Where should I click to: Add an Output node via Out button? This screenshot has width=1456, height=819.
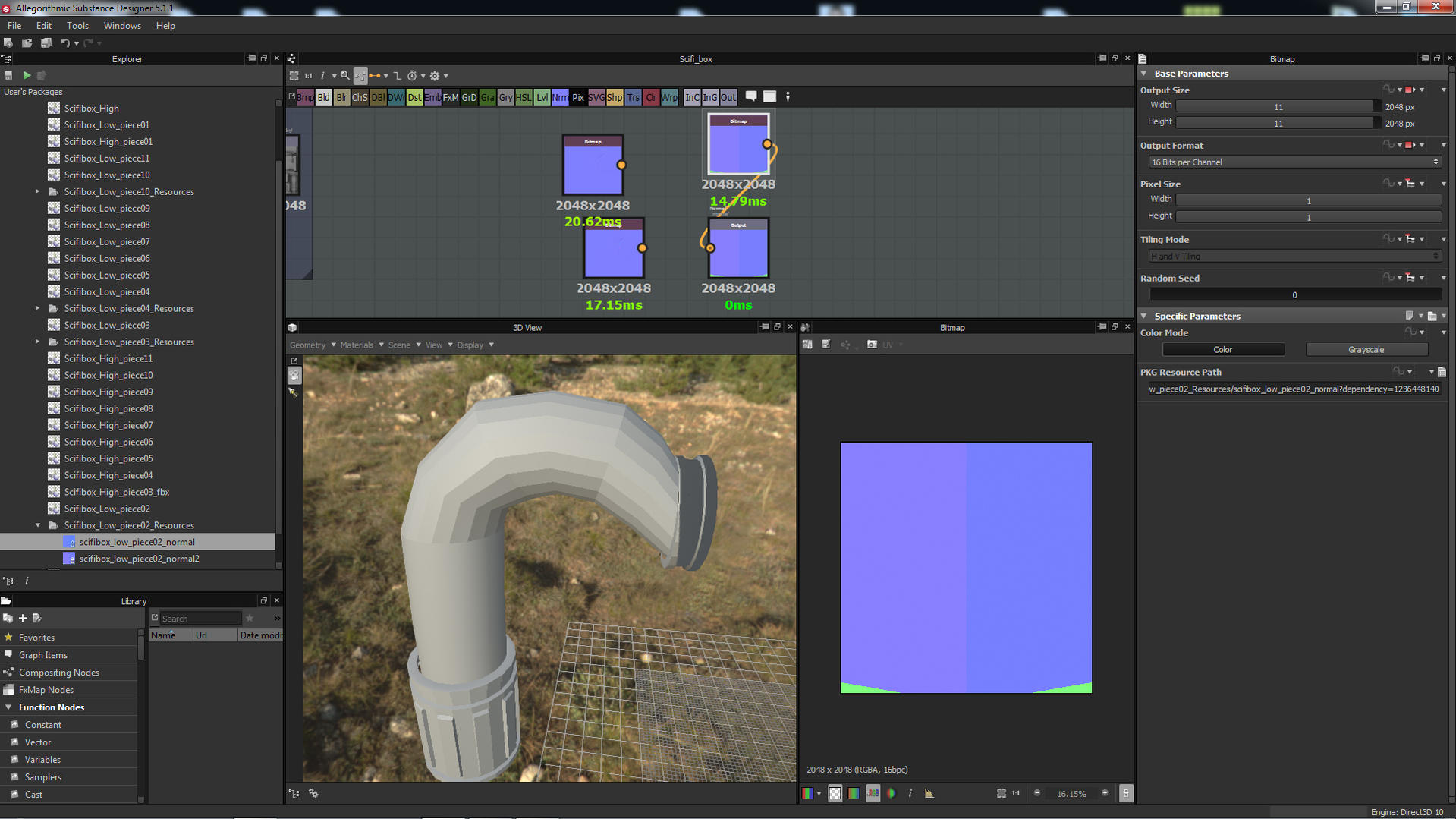click(728, 97)
